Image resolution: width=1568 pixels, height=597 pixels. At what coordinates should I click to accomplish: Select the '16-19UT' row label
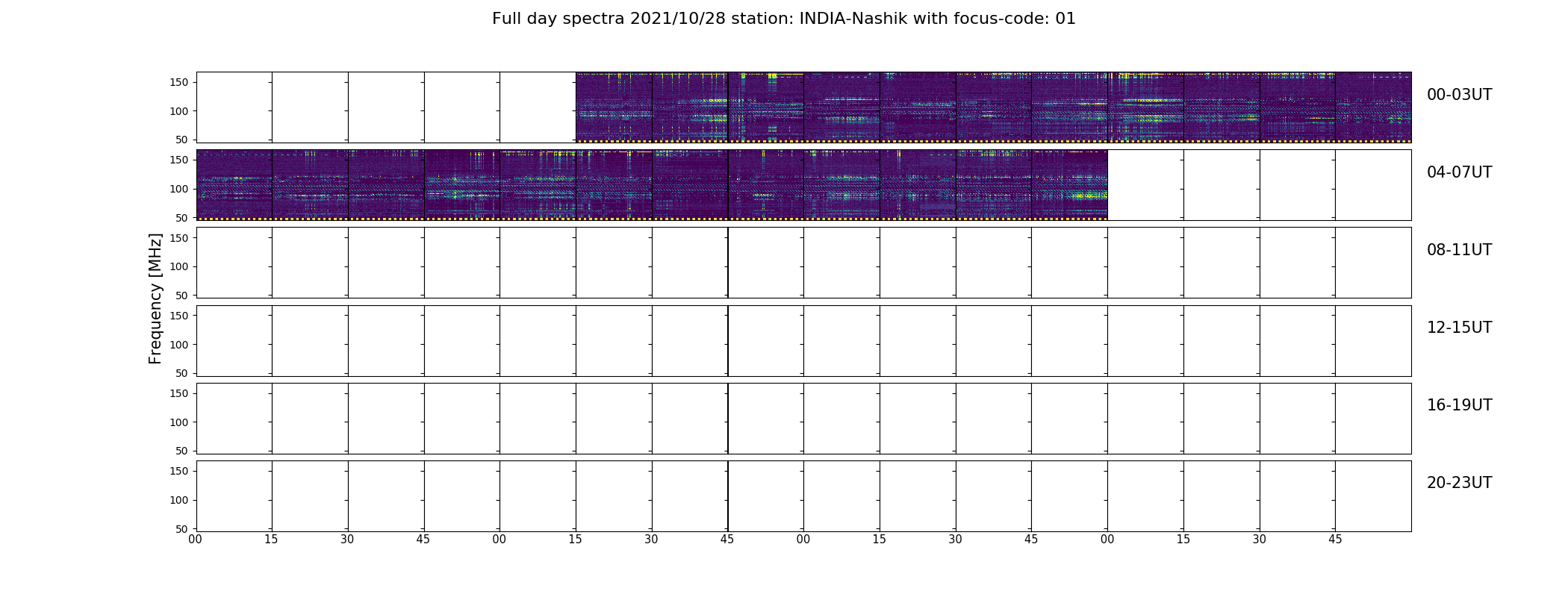pos(1459,405)
